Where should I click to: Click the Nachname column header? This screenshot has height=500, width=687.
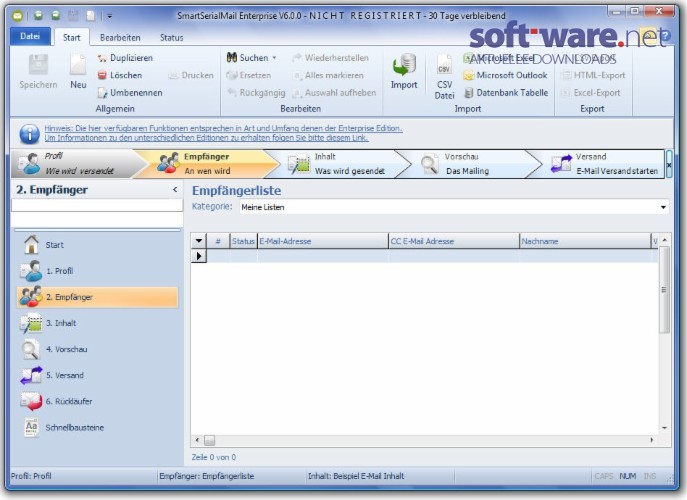click(x=585, y=241)
